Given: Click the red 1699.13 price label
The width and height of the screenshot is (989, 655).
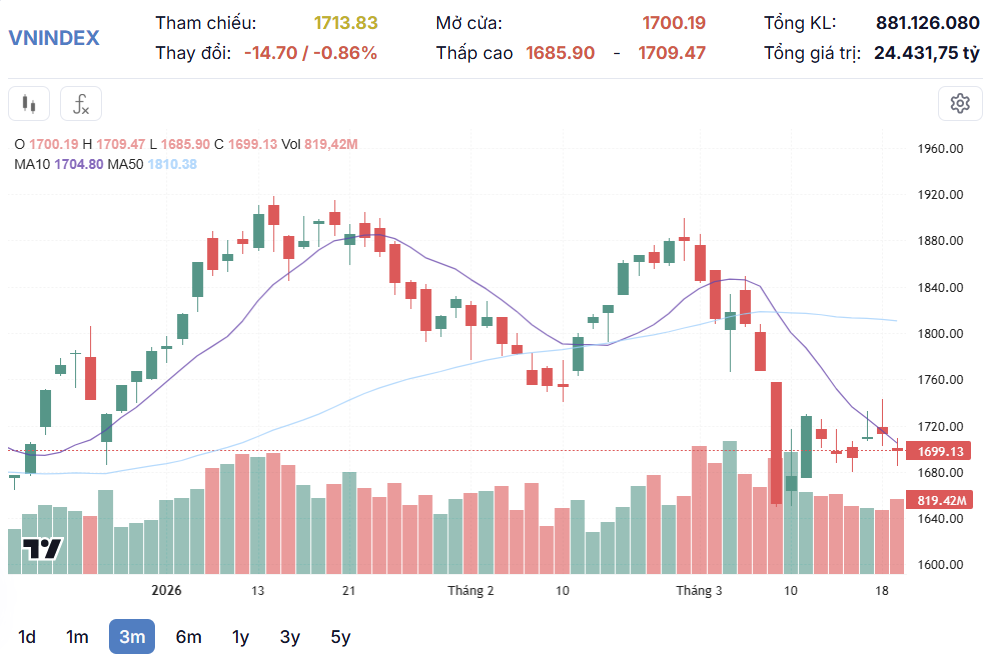Looking at the screenshot, I should tap(940, 452).
